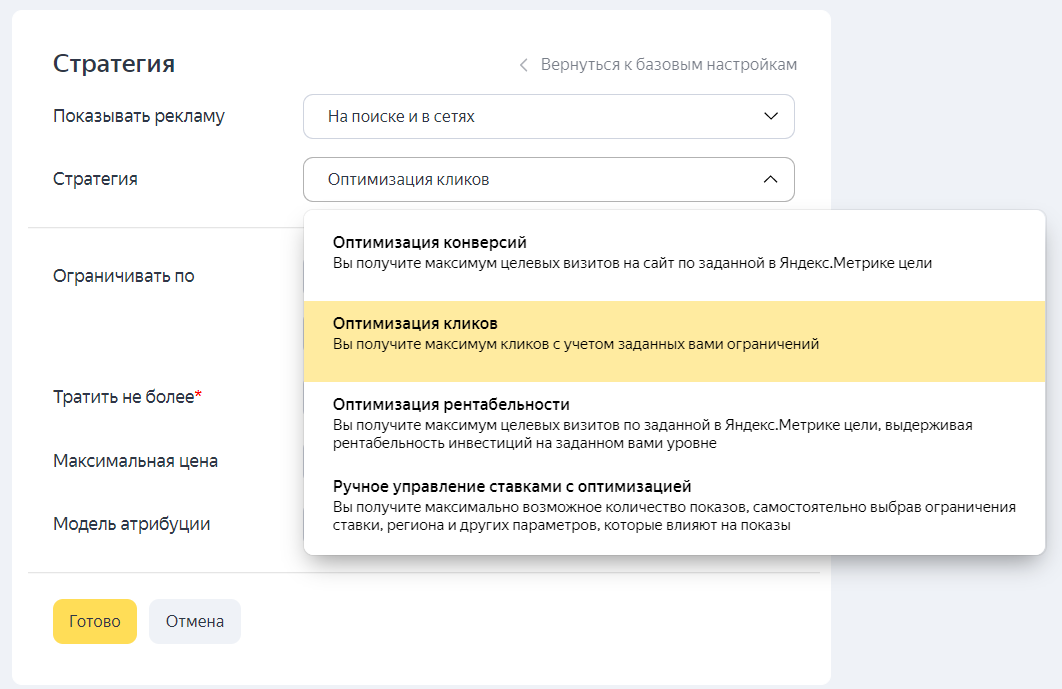Image resolution: width=1062 pixels, height=689 pixels.
Task: Collapse strategy list using the up chevron
Action: [770, 180]
